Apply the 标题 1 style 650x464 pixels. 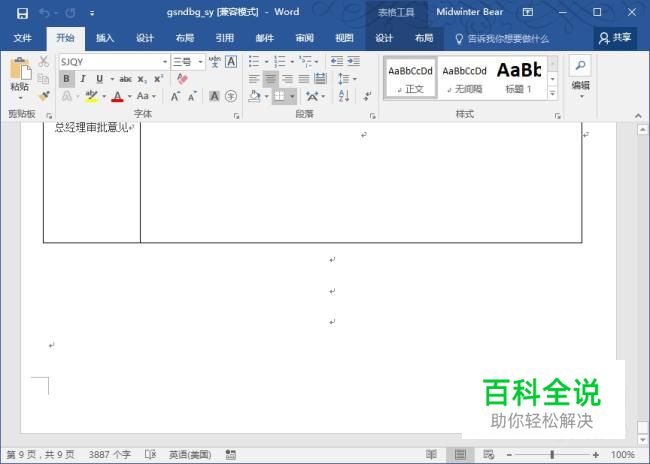coord(519,79)
